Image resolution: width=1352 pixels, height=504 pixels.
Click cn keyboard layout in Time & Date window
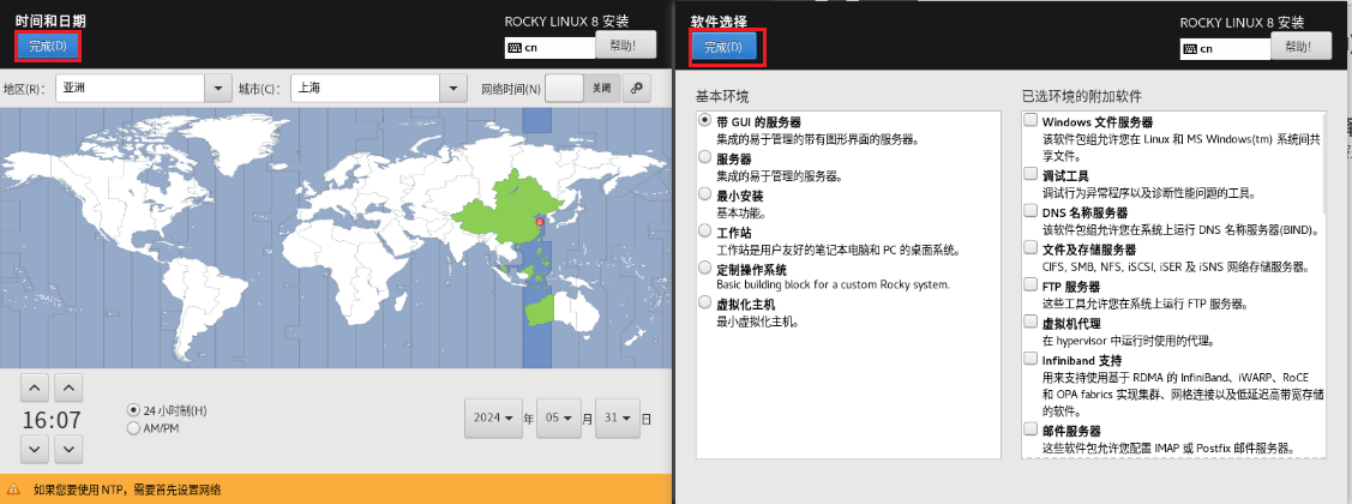coord(550,47)
